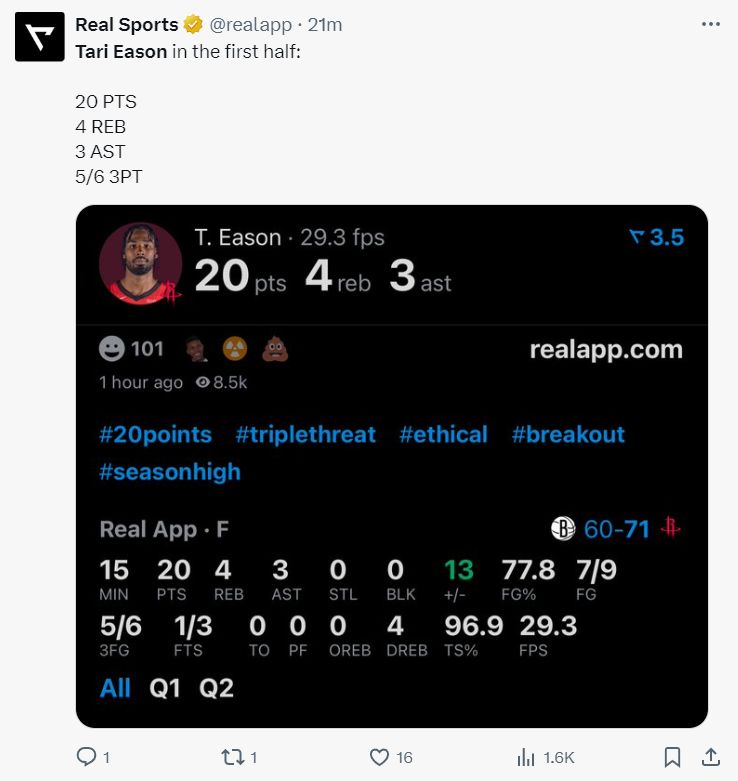Bookmark this tweet
The height and width of the screenshot is (781, 738).
(x=673, y=757)
